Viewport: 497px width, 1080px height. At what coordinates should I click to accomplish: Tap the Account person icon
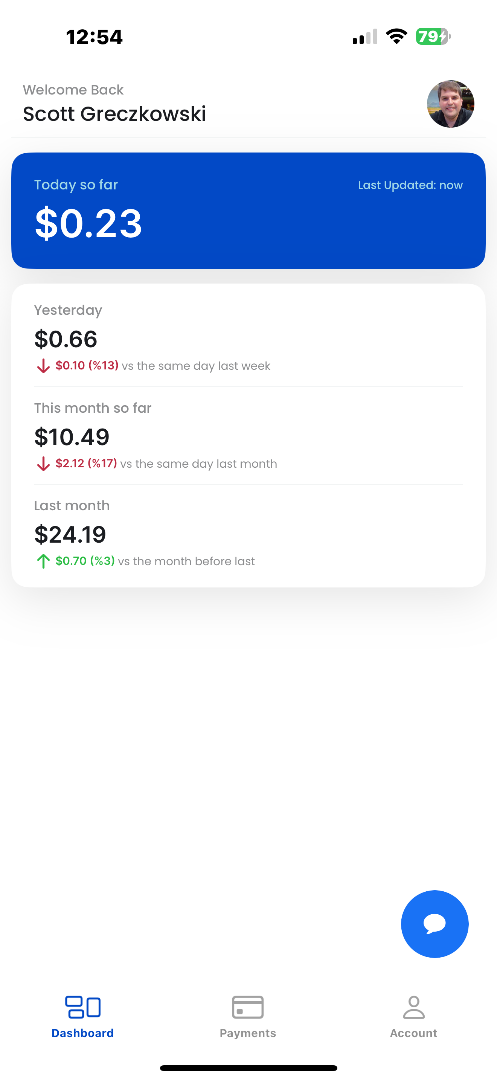414,1007
